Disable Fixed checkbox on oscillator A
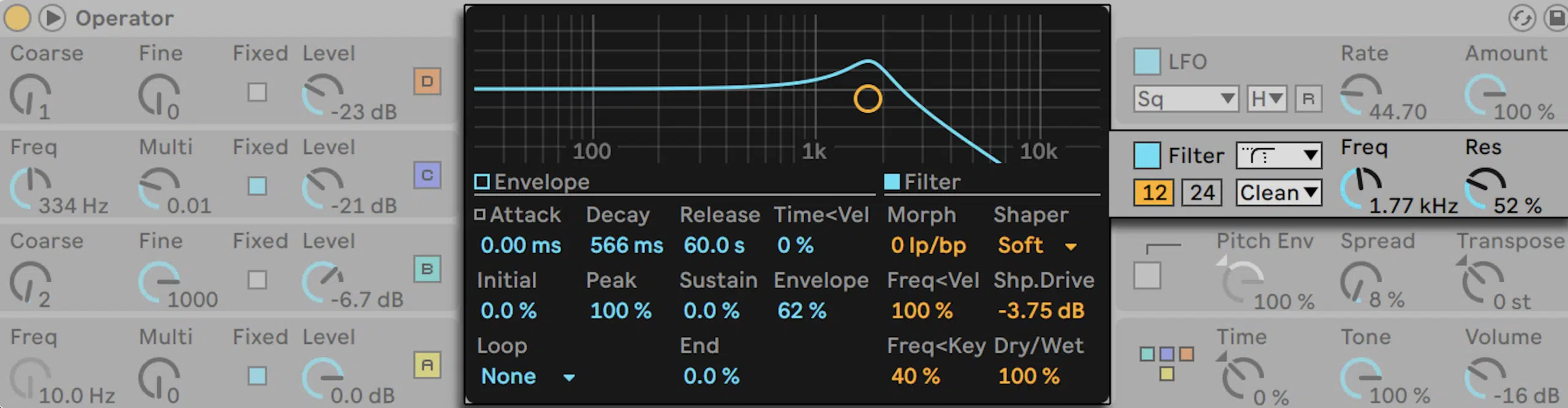This screenshot has height=408, width=1568. point(257,376)
